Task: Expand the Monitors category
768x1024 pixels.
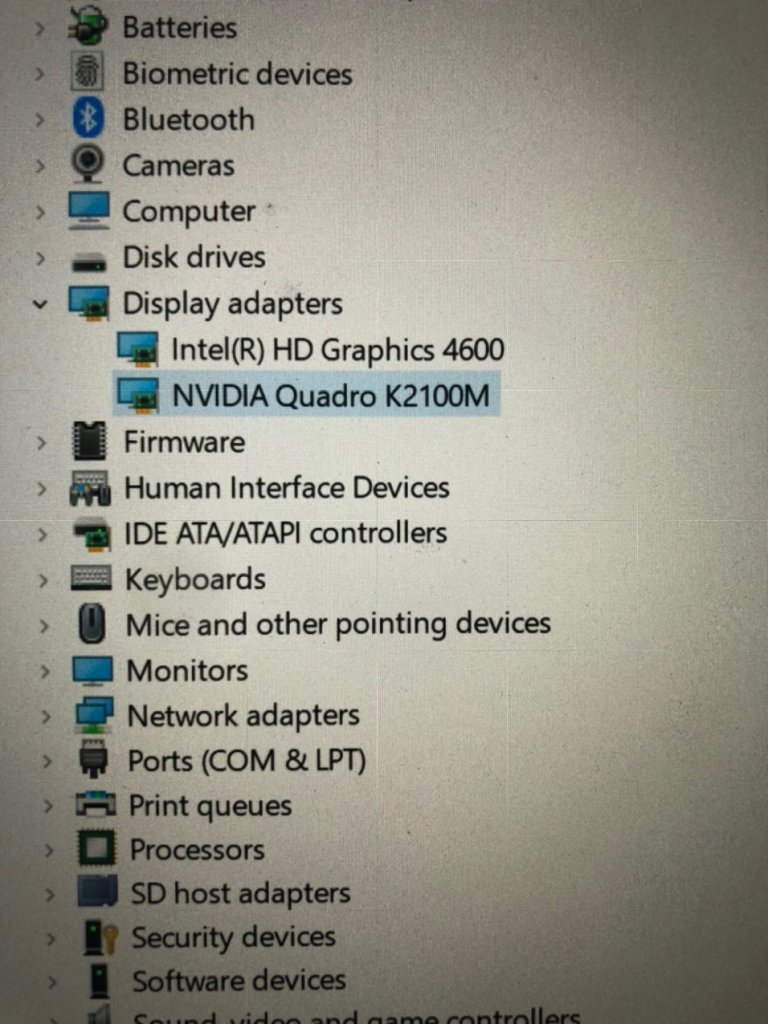Action: click(44, 671)
